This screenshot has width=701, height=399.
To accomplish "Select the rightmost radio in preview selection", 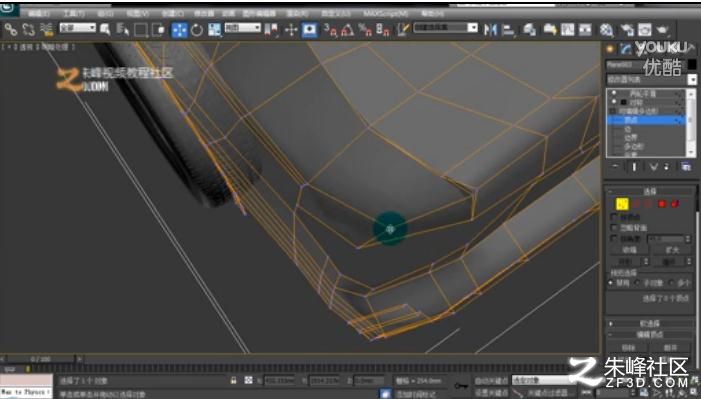I will tap(671, 283).
